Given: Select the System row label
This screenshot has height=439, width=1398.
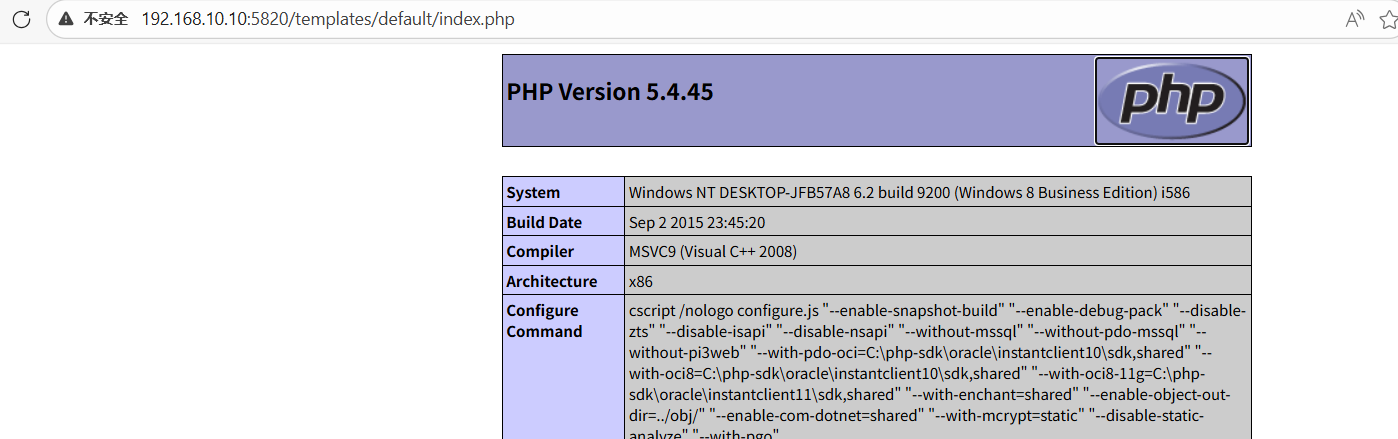Looking at the screenshot, I should click(x=533, y=193).
